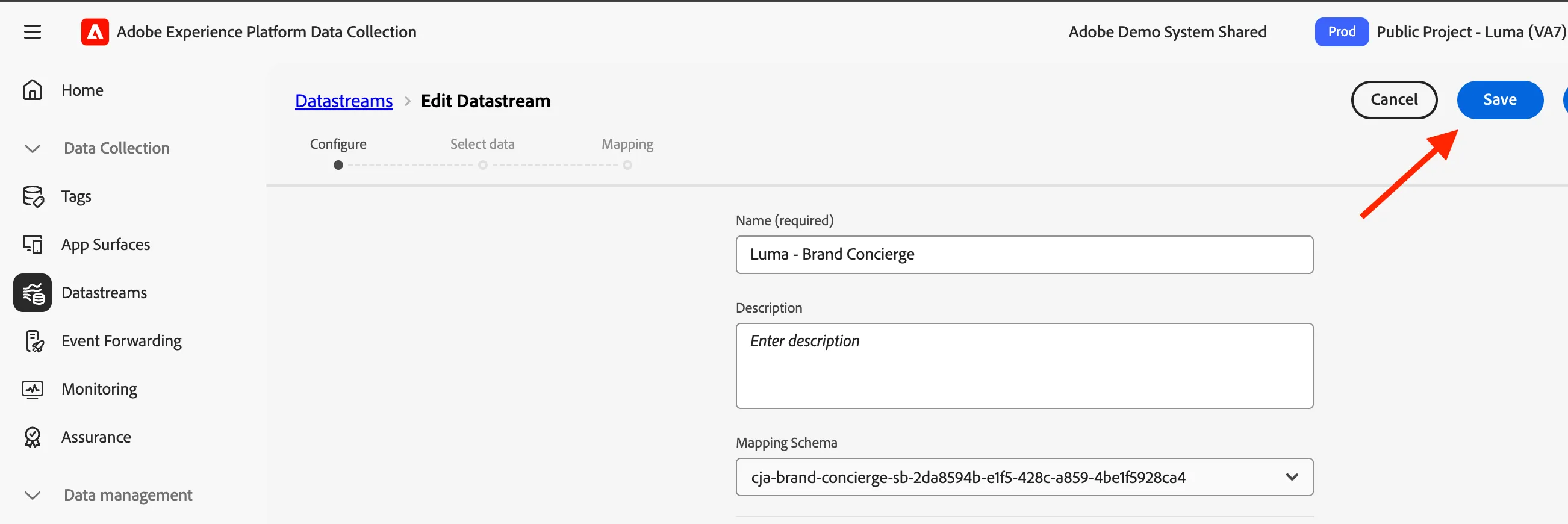Open Assurance ribbon icon
The image size is (1568, 524).
[33, 438]
